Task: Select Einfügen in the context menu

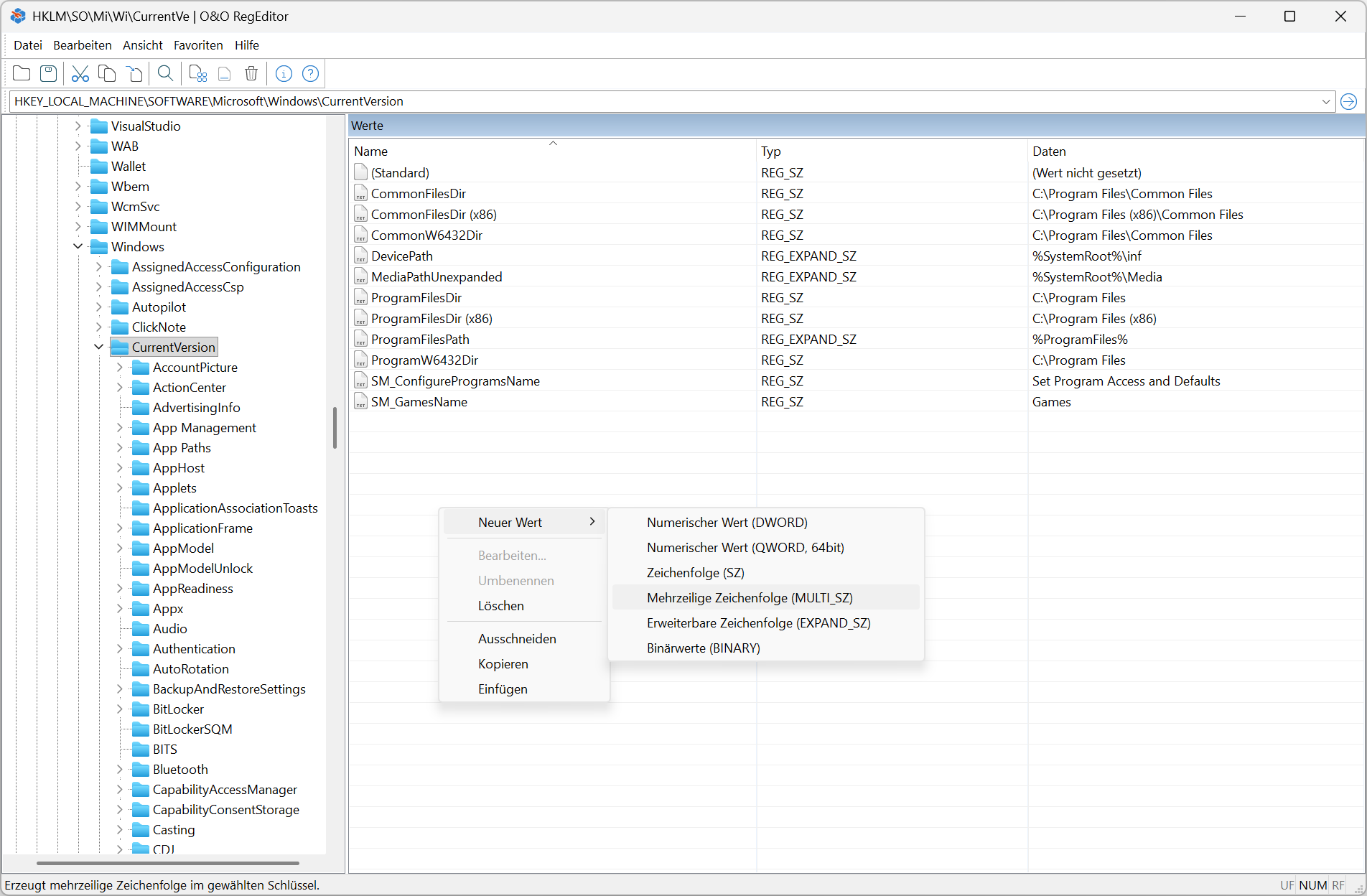Action: (524, 689)
